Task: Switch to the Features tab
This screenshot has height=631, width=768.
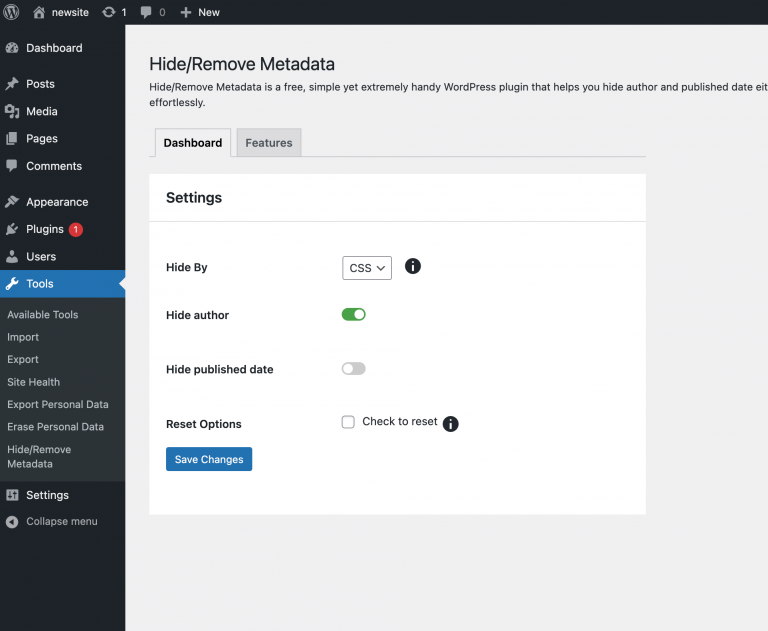Action: pos(268,143)
